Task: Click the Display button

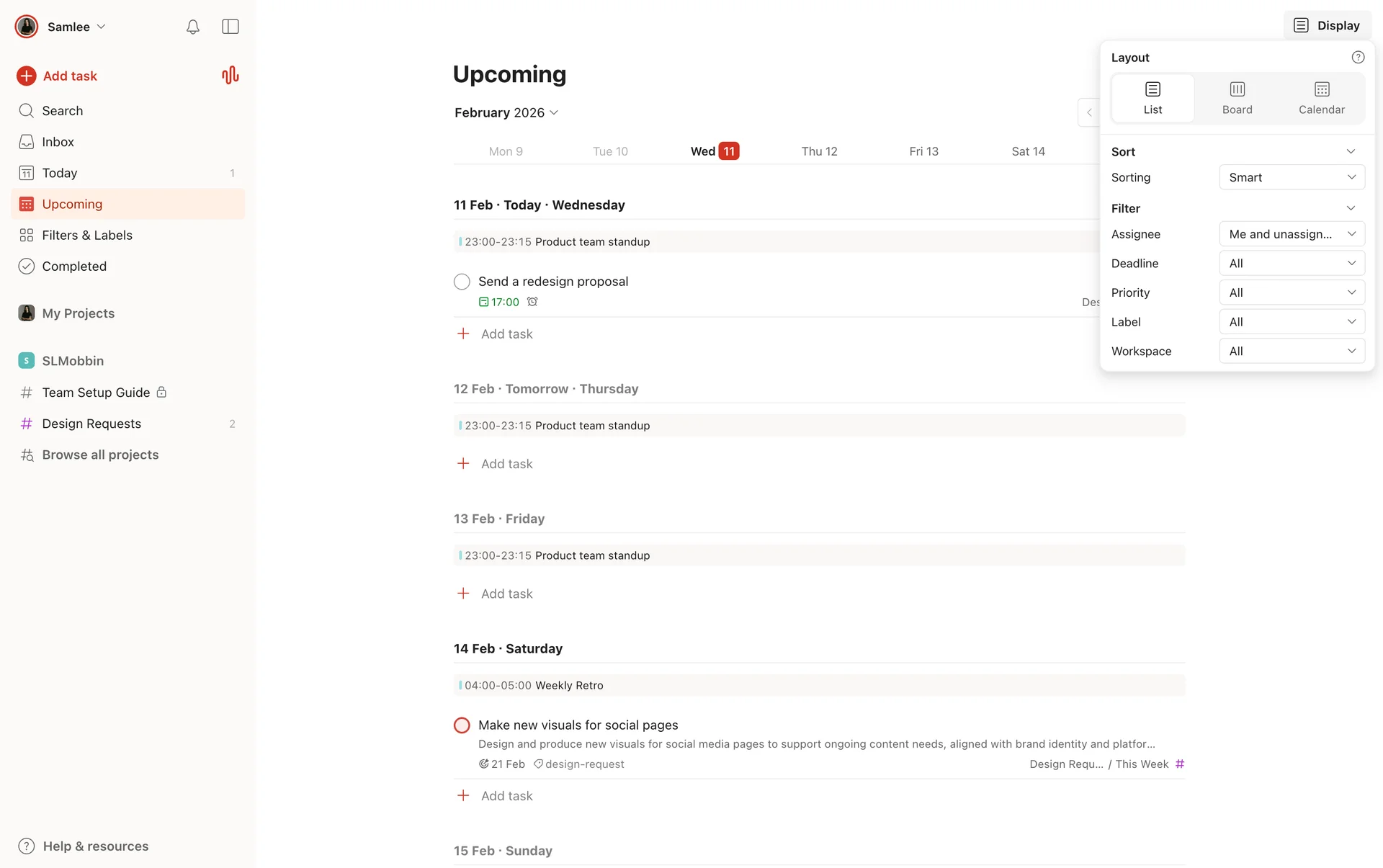Action: (x=1327, y=25)
